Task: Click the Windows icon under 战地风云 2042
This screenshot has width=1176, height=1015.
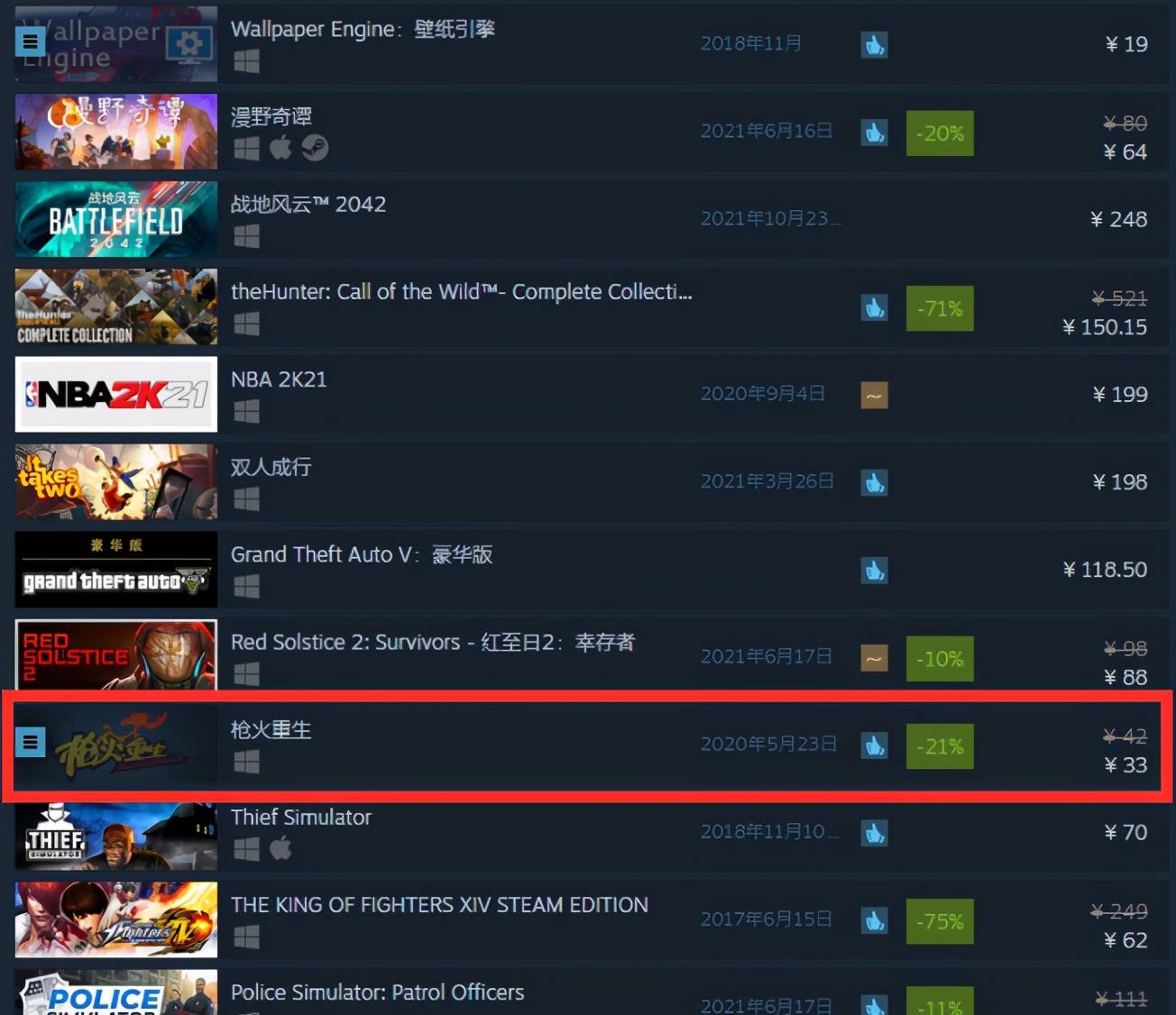Action: tap(246, 236)
